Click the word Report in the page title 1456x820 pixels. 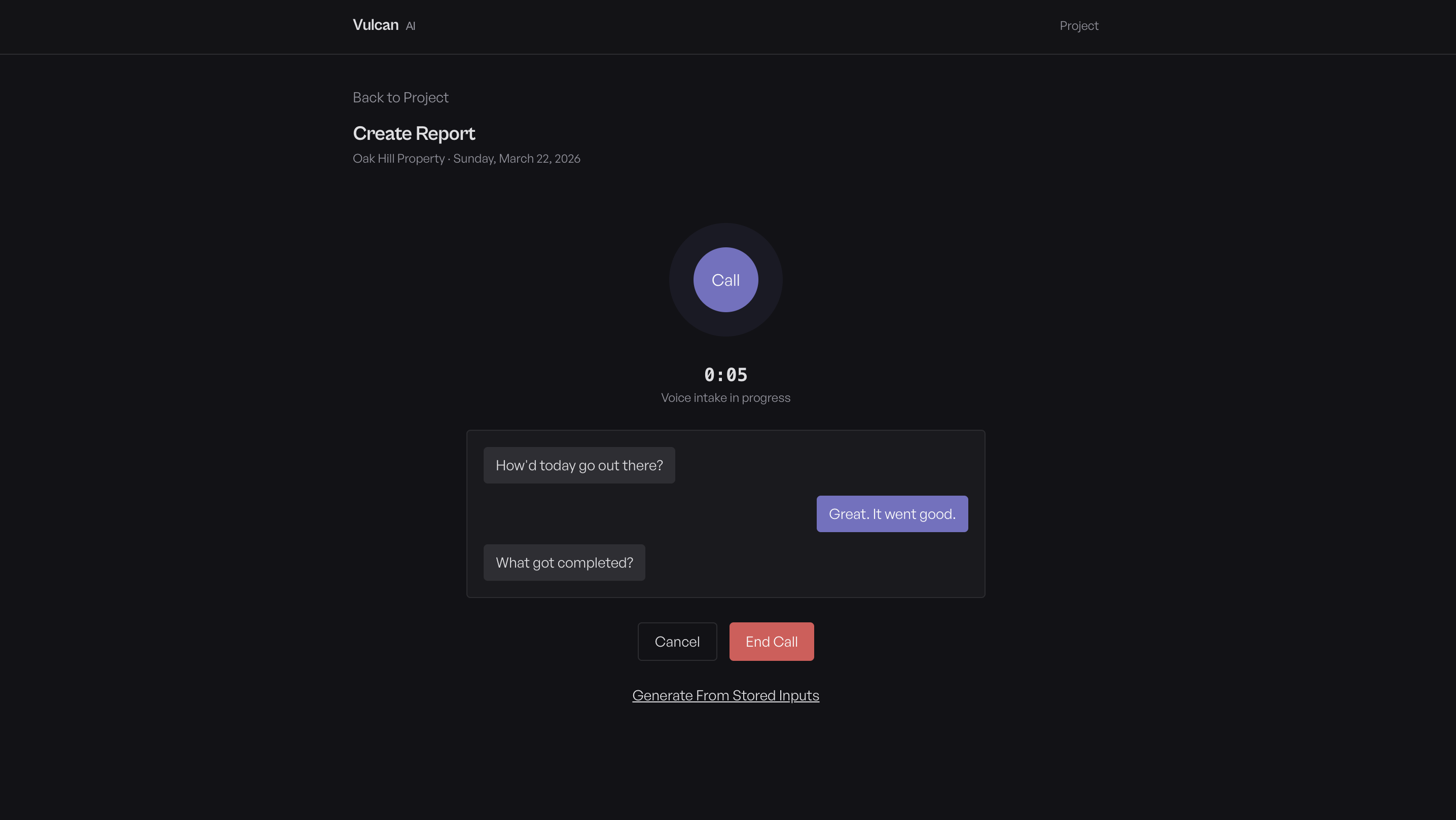(446, 133)
